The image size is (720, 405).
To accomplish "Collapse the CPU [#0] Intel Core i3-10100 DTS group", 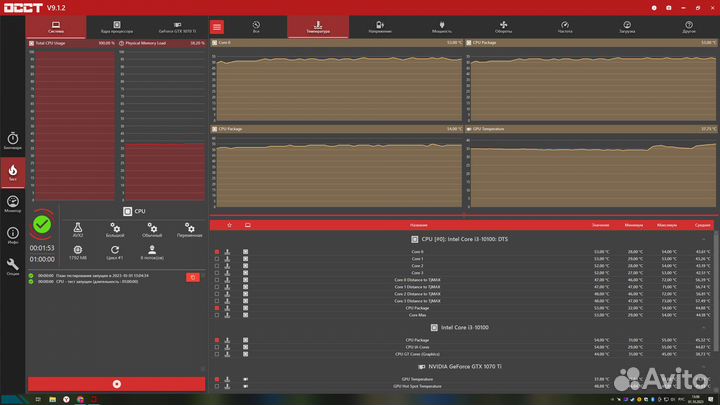I will click(703, 239).
